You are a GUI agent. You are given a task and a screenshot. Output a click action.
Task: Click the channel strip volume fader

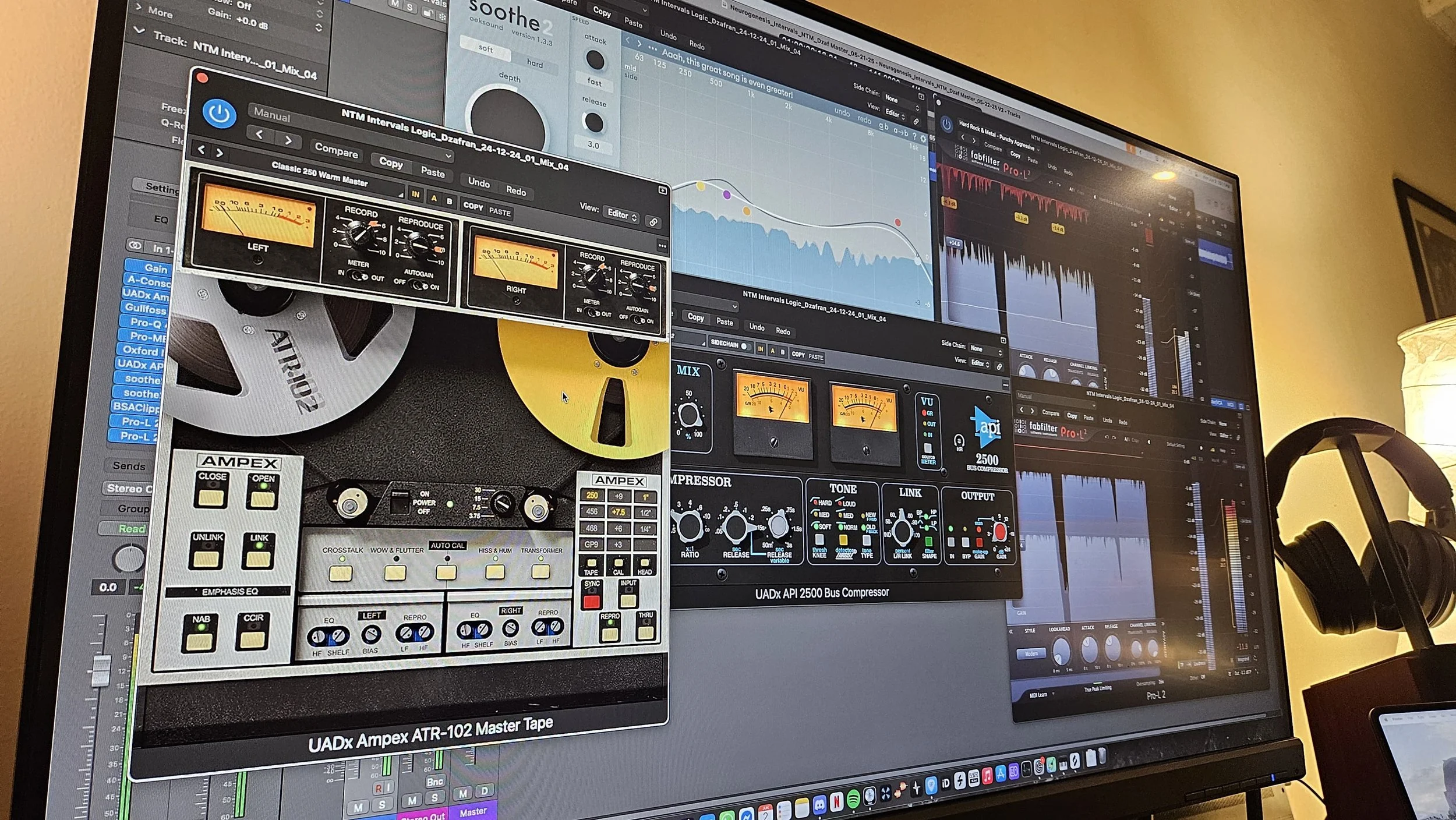(x=101, y=670)
